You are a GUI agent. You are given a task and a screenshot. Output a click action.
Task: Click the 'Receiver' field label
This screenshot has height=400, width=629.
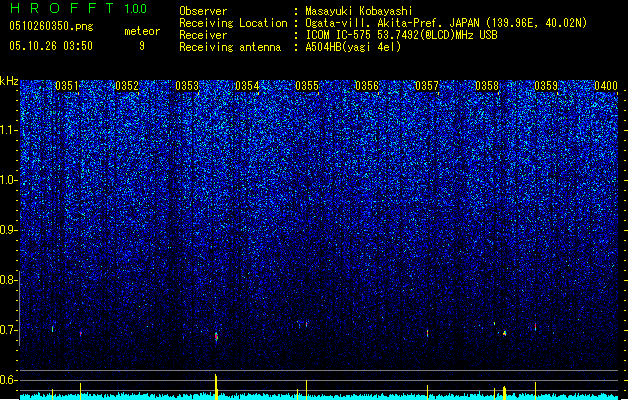click(203, 35)
